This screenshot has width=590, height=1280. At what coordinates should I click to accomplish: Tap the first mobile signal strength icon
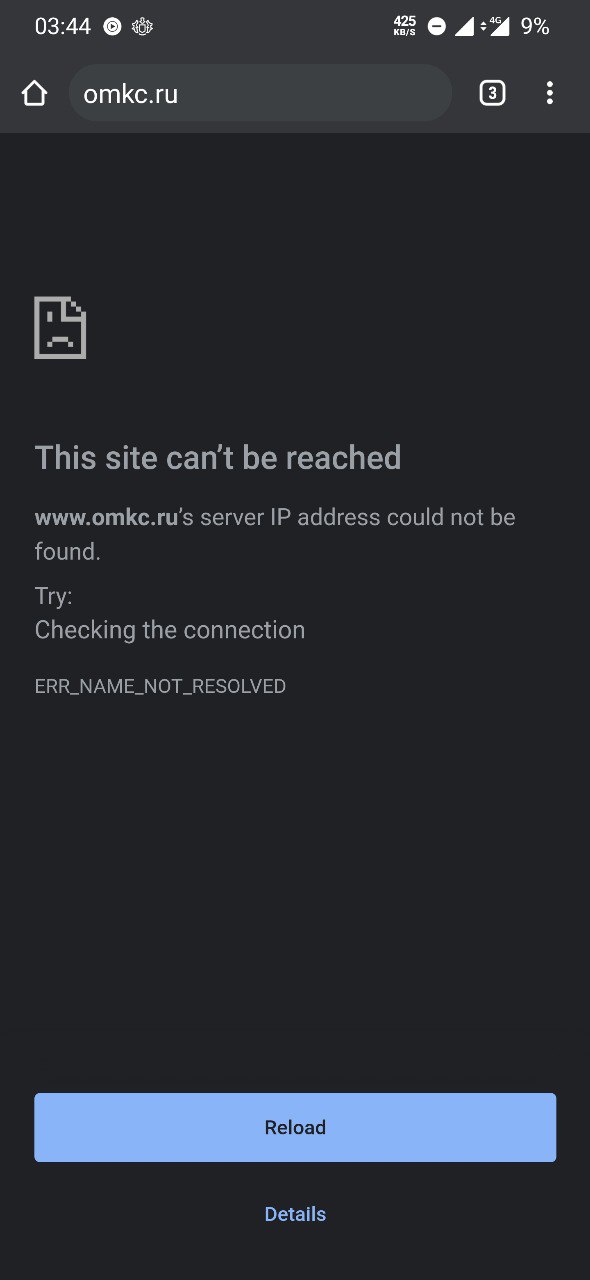point(464,27)
